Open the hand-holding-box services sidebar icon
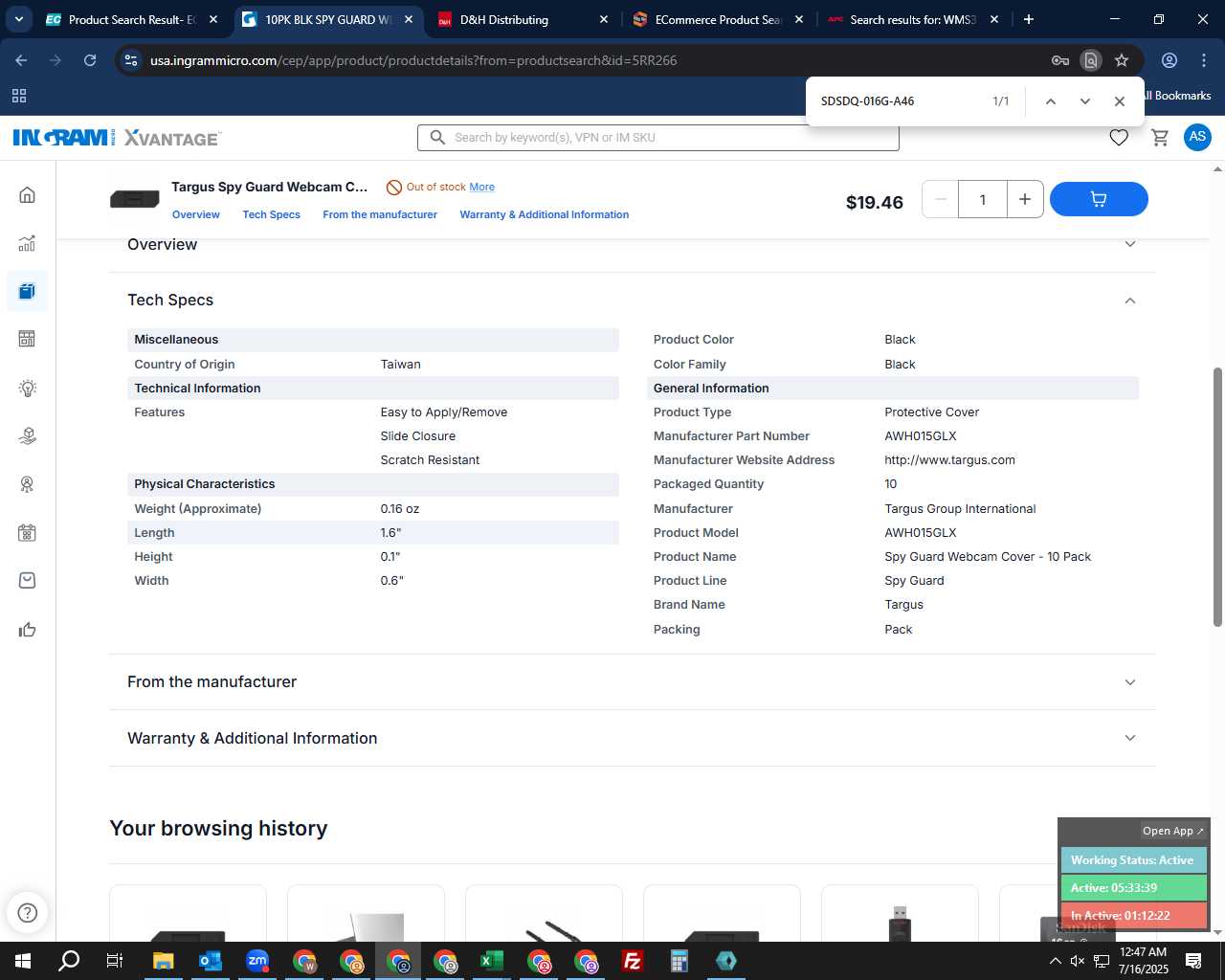 coord(27,435)
